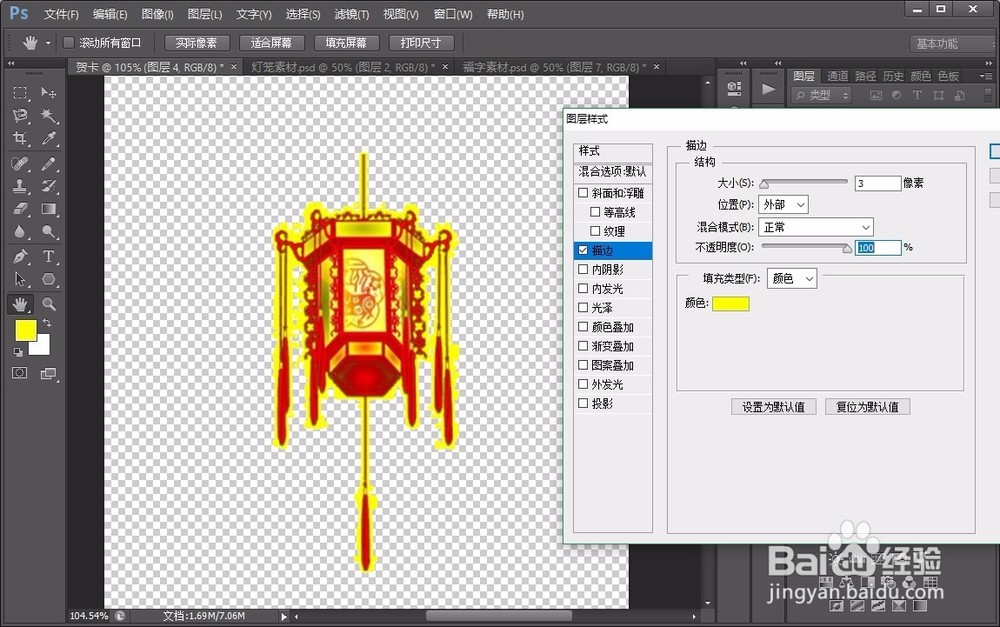The height and width of the screenshot is (627, 1000).
Task: Click the 打印尺寸 button
Action: point(421,43)
